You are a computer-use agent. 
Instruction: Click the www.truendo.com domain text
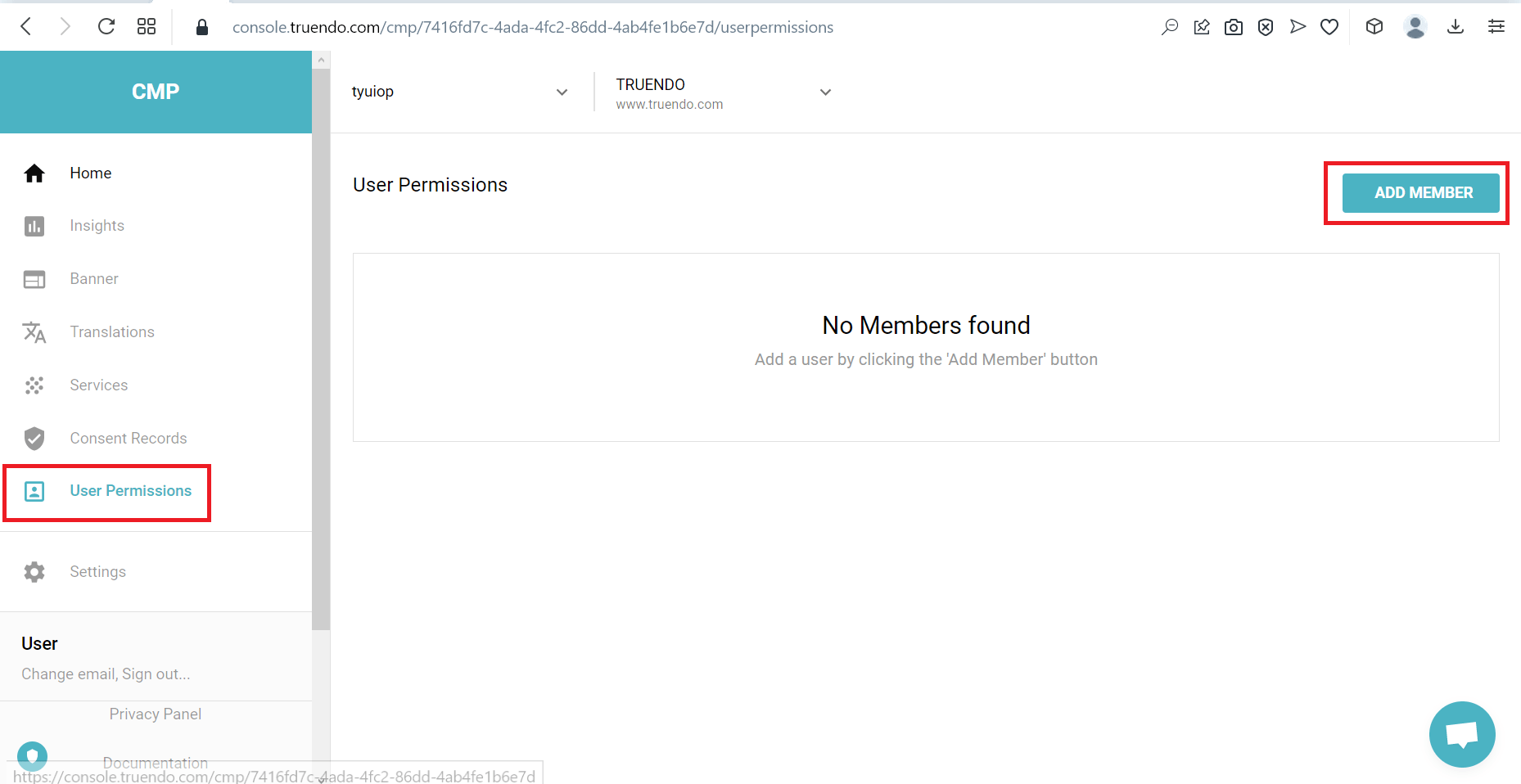pos(670,105)
